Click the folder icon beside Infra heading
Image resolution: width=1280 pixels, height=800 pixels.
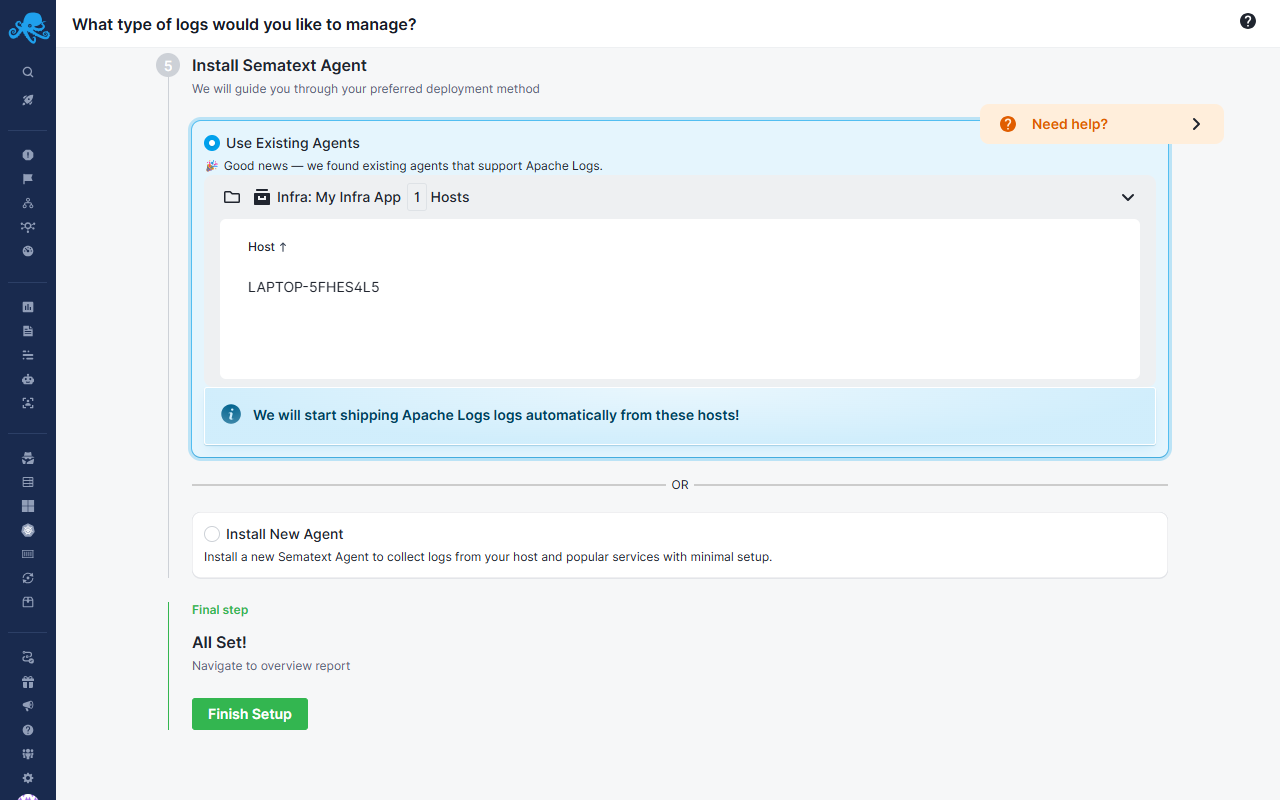pyautogui.click(x=231, y=197)
